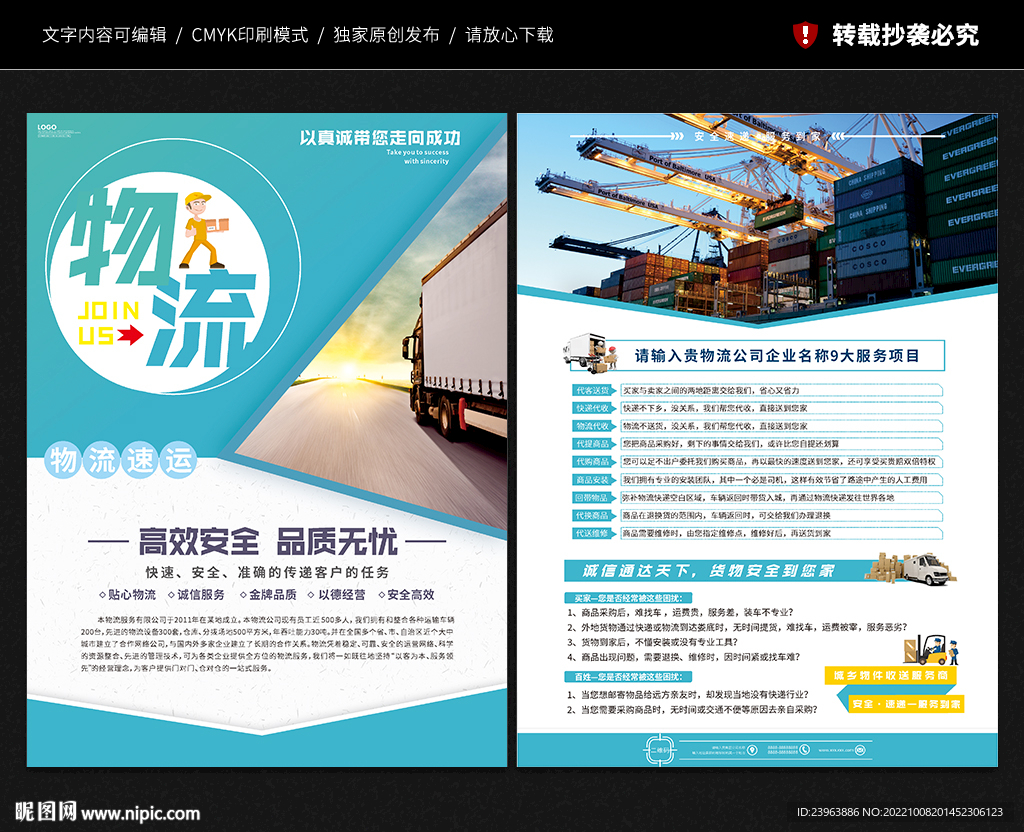Click the 以德经营 bullet
Viewport: 1024px width, 832px height.
pos(338,594)
